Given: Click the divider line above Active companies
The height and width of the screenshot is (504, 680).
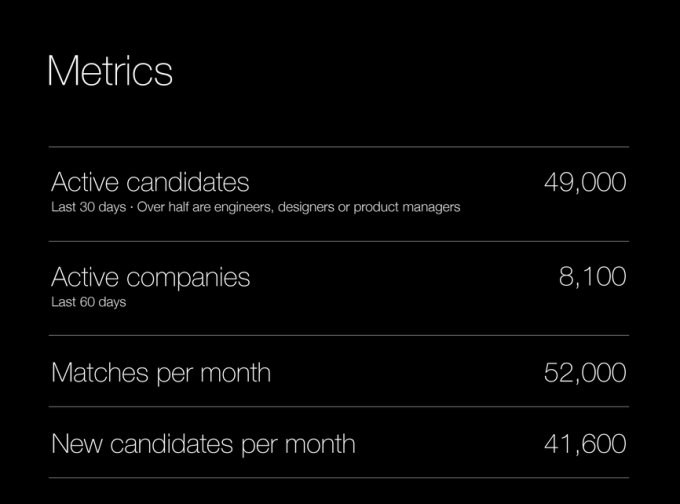Looking at the screenshot, I should [x=338, y=241].
